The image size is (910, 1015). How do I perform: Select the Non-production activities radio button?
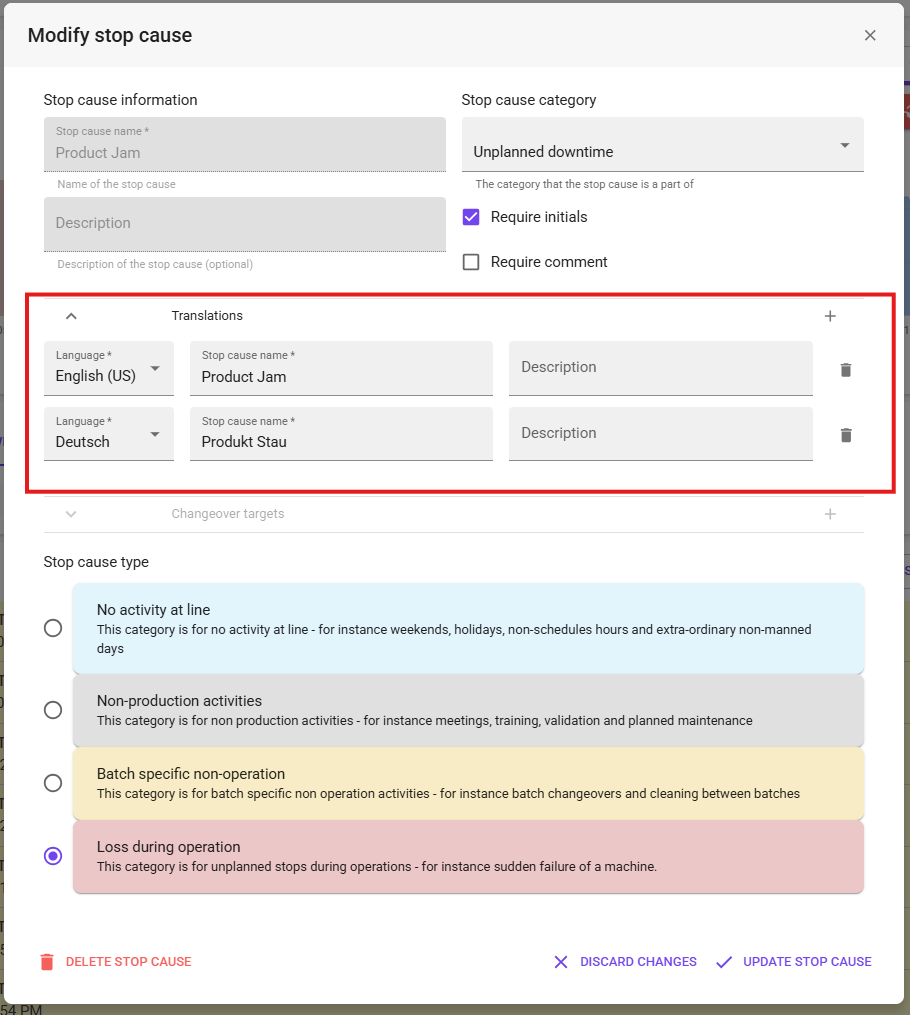53,710
